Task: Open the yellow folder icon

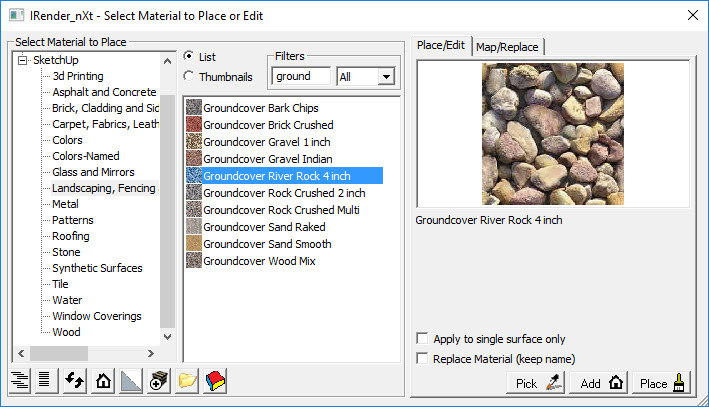Action: (x=188, y=381)
